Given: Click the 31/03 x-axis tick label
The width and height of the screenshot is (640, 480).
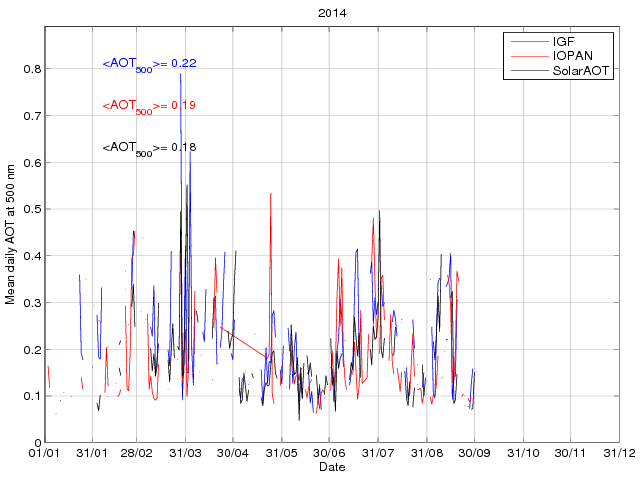Looking at the screenshot, I should [x=186, y=454].
